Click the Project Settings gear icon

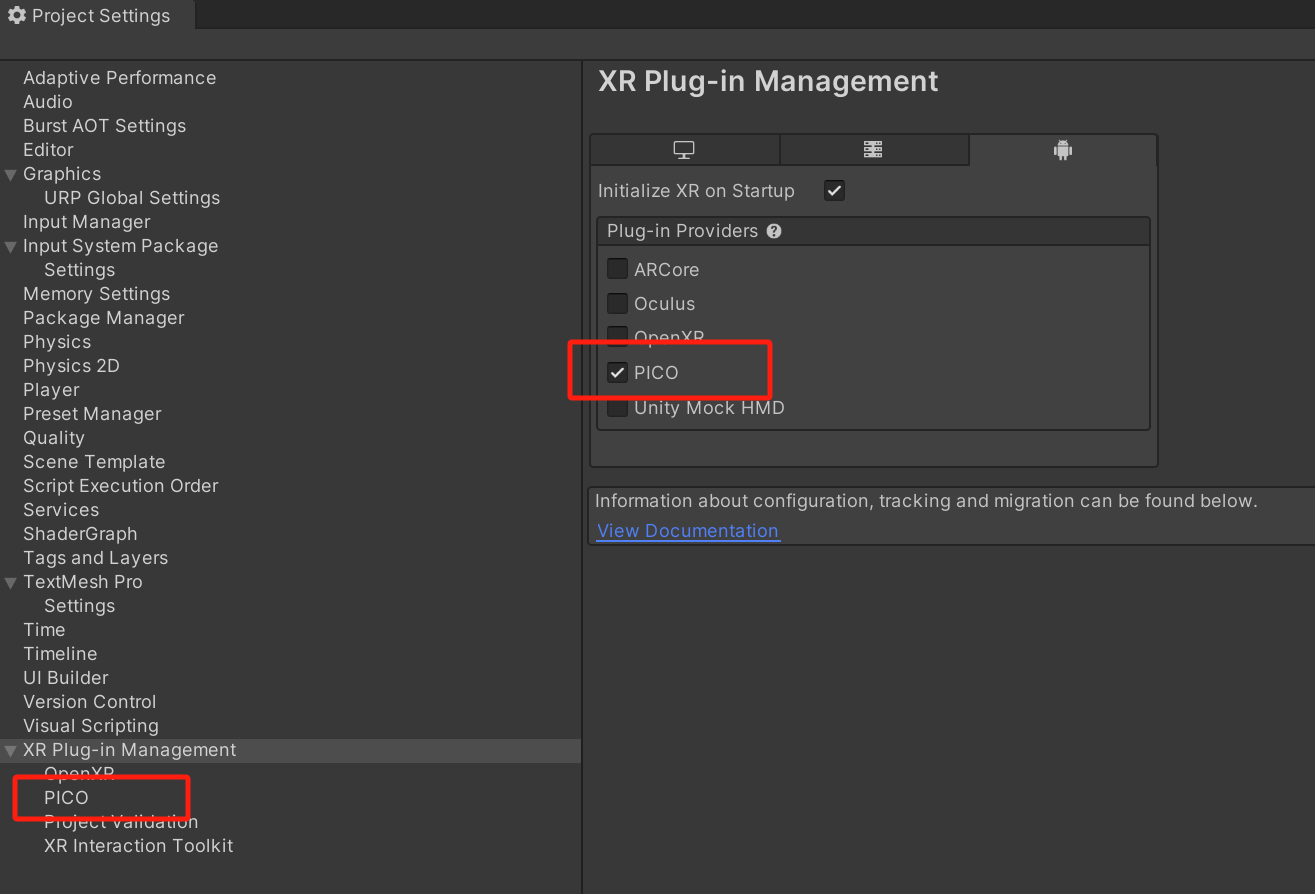[17, 16]
